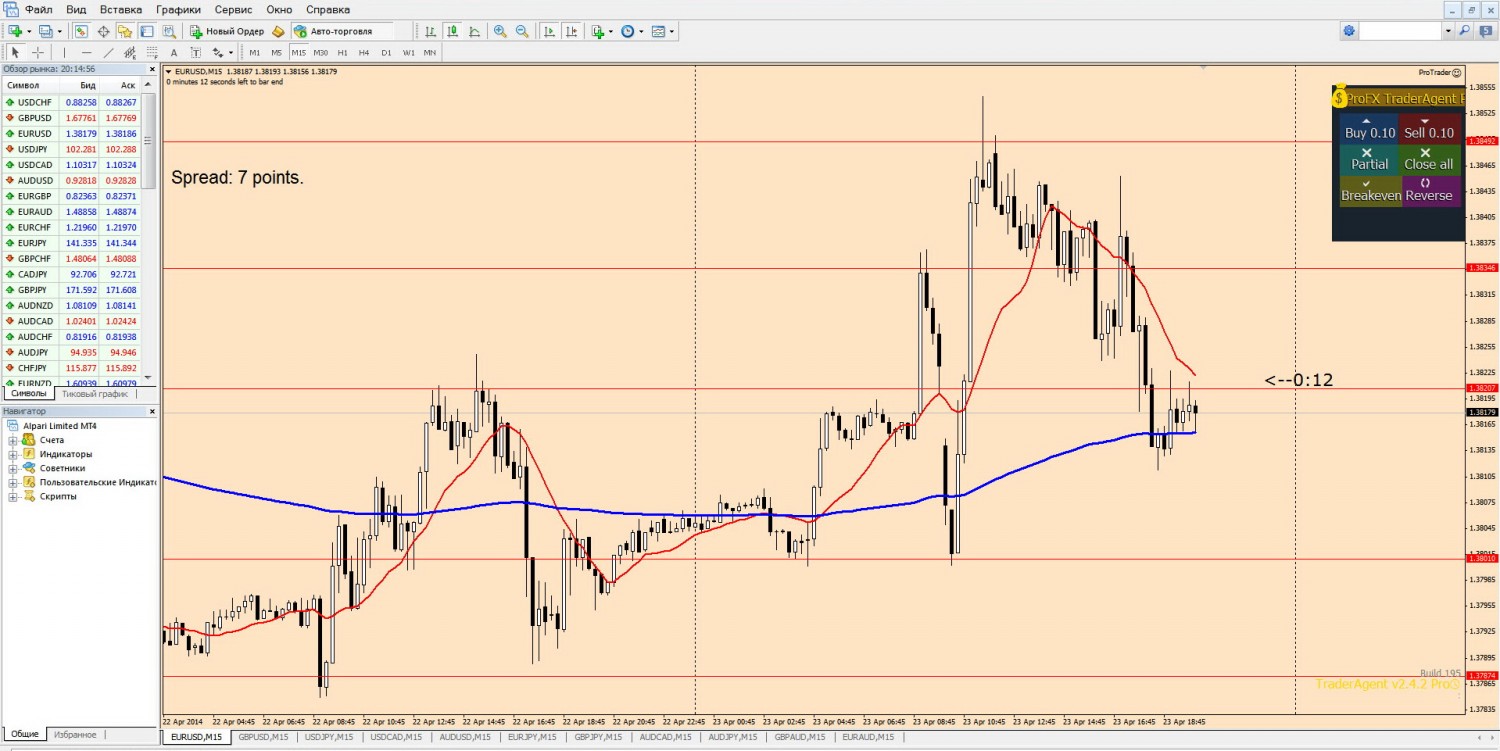
Task: Switch to the Тиковый график tab
Action: pos(95,394)
